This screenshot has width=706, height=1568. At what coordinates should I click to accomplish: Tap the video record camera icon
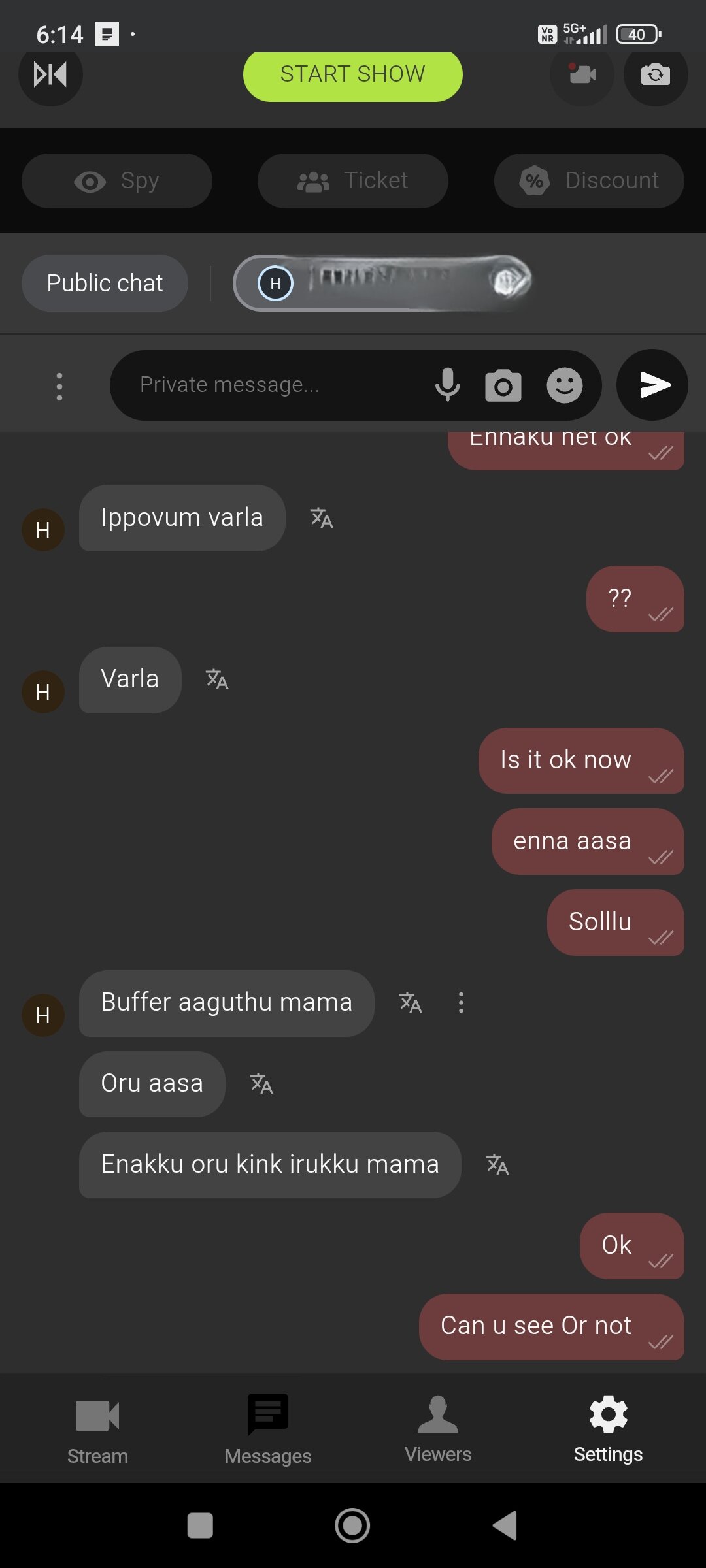coord(582,74)
